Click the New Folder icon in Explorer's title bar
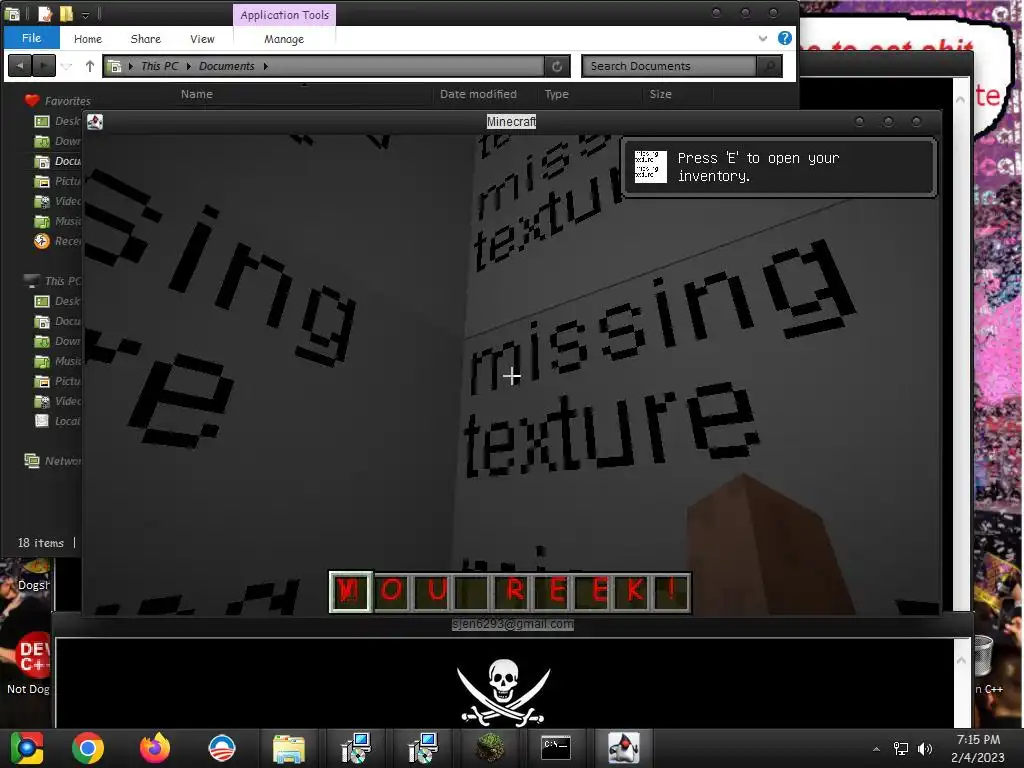1024x768 pixels. pos(66,14)
